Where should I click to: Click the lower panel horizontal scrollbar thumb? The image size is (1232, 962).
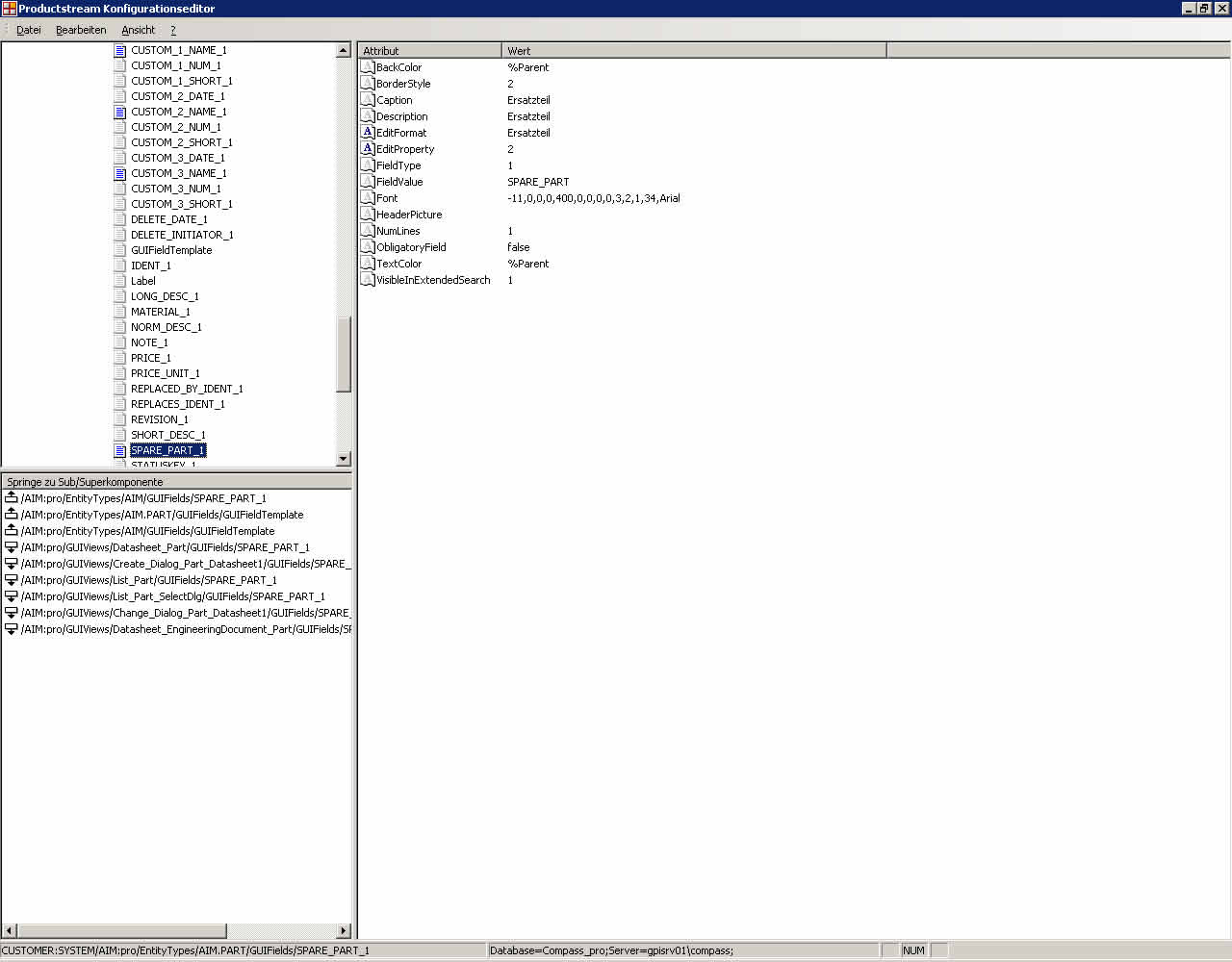coord(122,930)
